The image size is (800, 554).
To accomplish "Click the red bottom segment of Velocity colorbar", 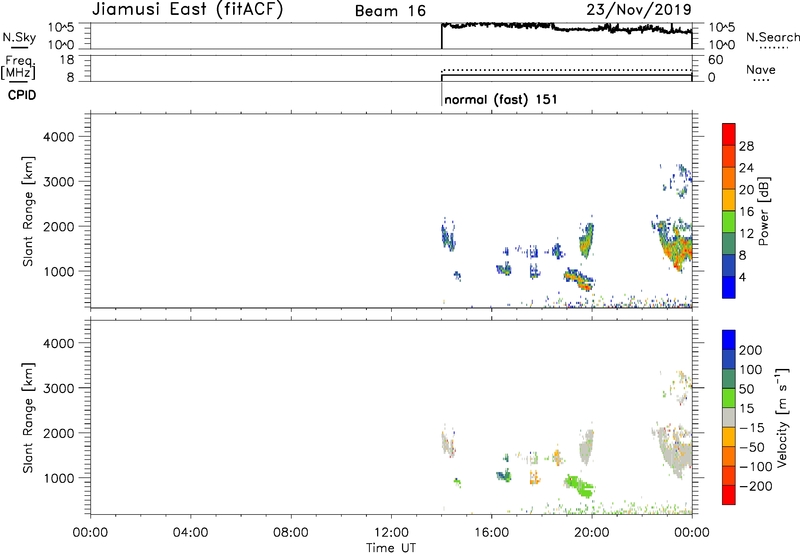I will pyautogui.click(x=729, y=495).
